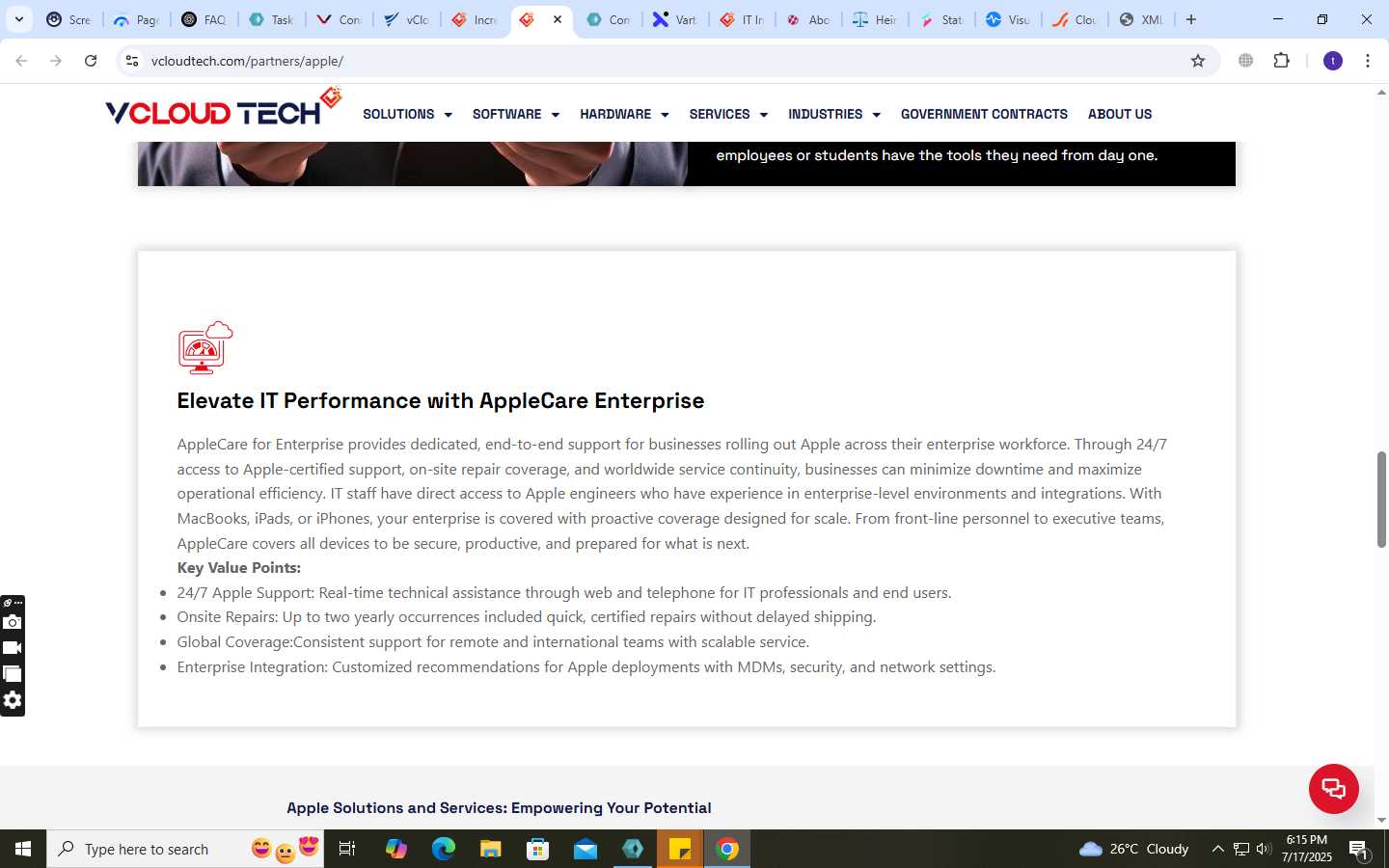This screenshot has width=1389, height=868.
Task: Open Sticky Notes from taskbar
Action: (680, 849)
